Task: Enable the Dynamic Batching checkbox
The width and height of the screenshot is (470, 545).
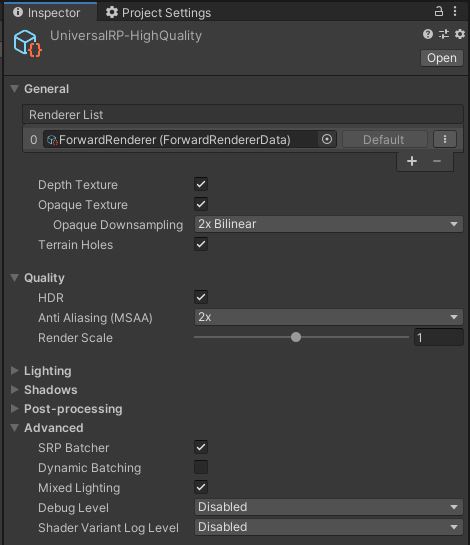Action: 201,467
